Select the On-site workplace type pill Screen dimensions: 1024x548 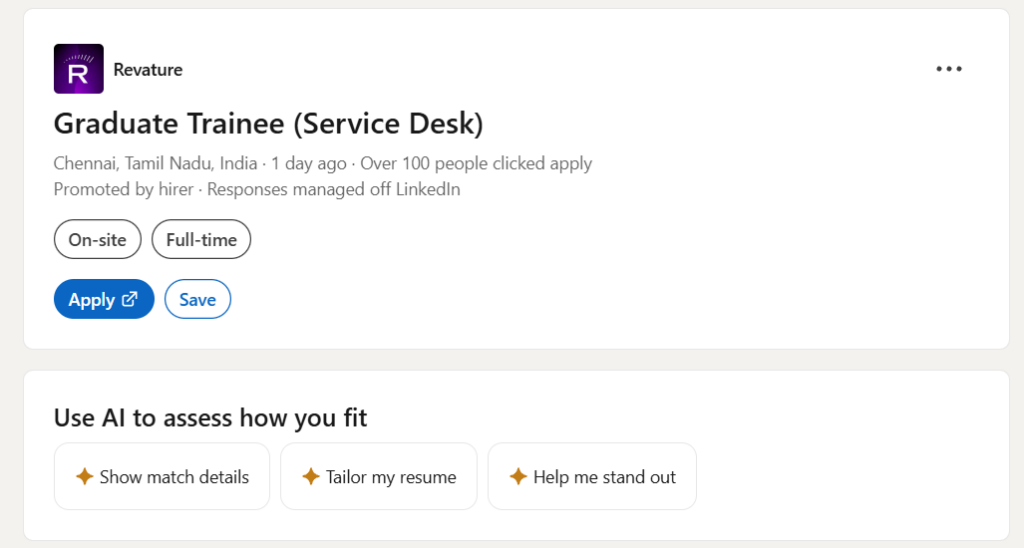coord(97,240)
